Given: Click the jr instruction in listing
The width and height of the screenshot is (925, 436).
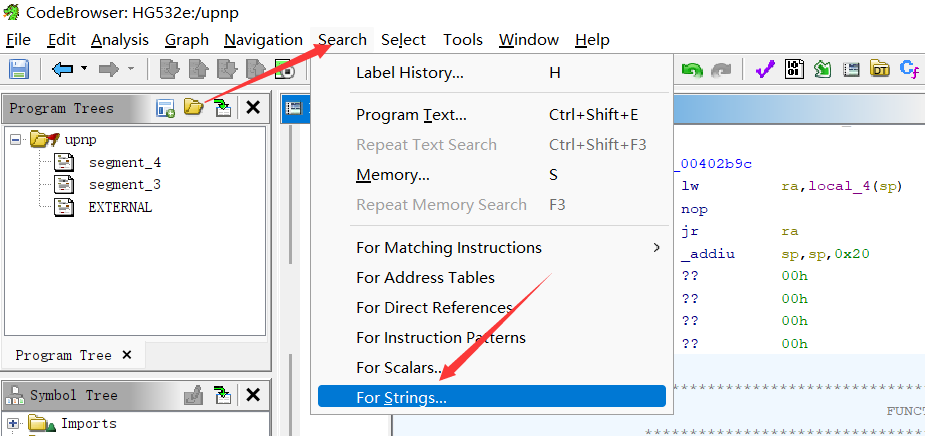Looking at the screenshot, I should [690, 231].
